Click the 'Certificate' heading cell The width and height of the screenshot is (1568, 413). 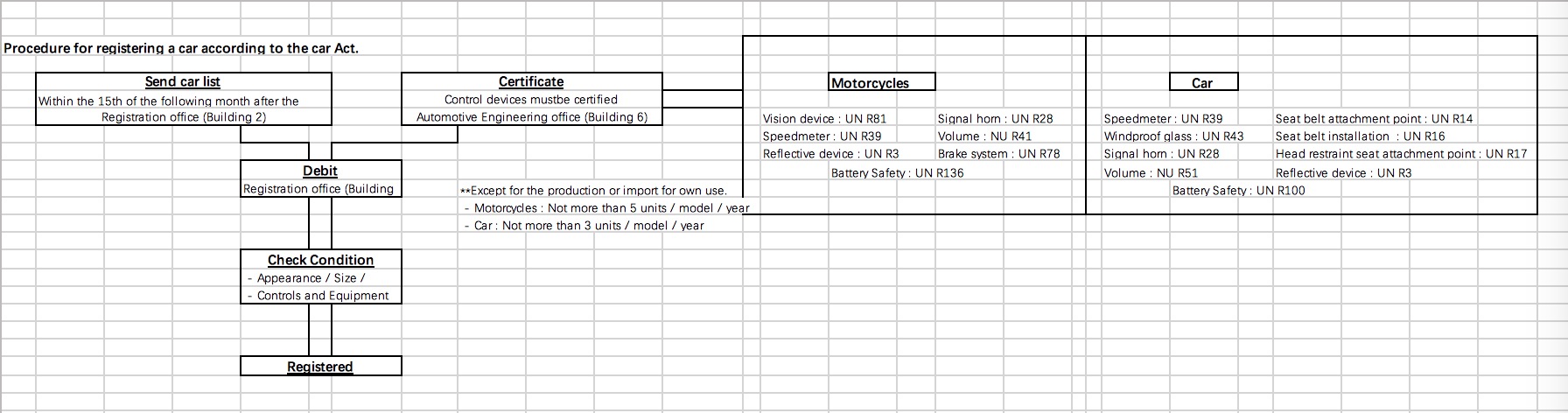pos(531,81)
